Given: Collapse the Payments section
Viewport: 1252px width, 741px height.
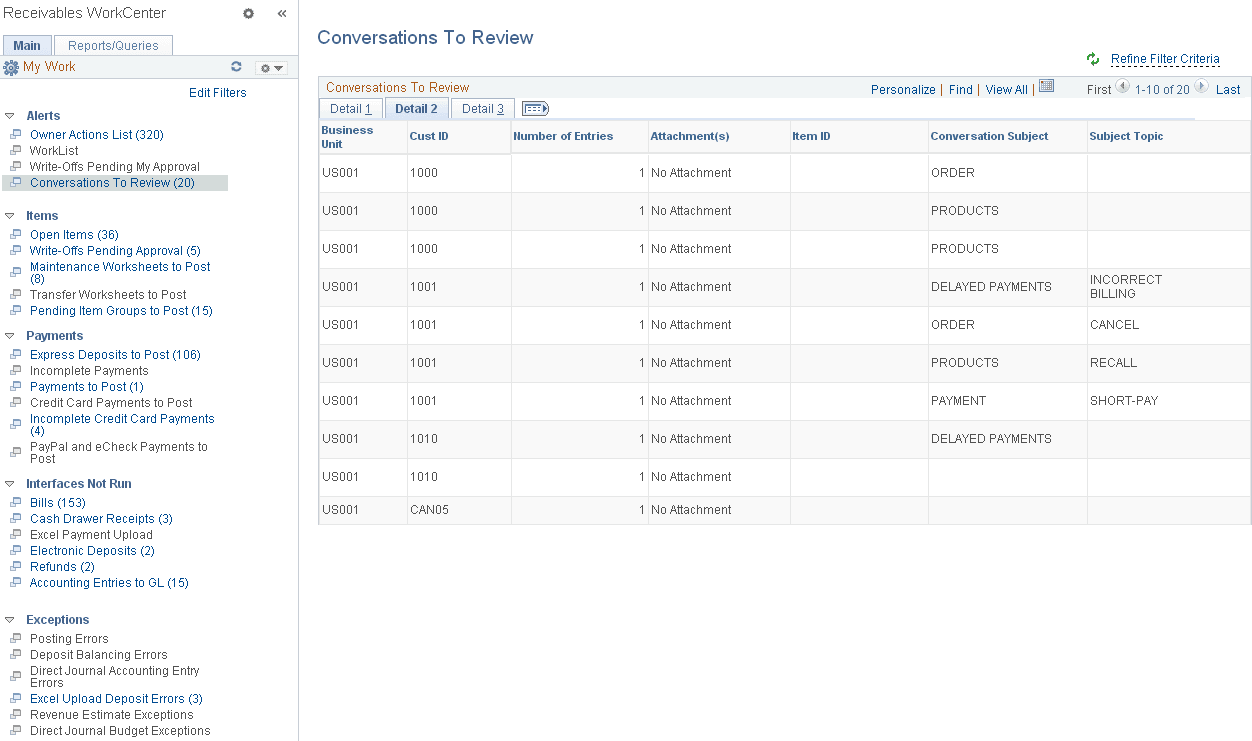Looking at the screenshot, I should (9, 336).
